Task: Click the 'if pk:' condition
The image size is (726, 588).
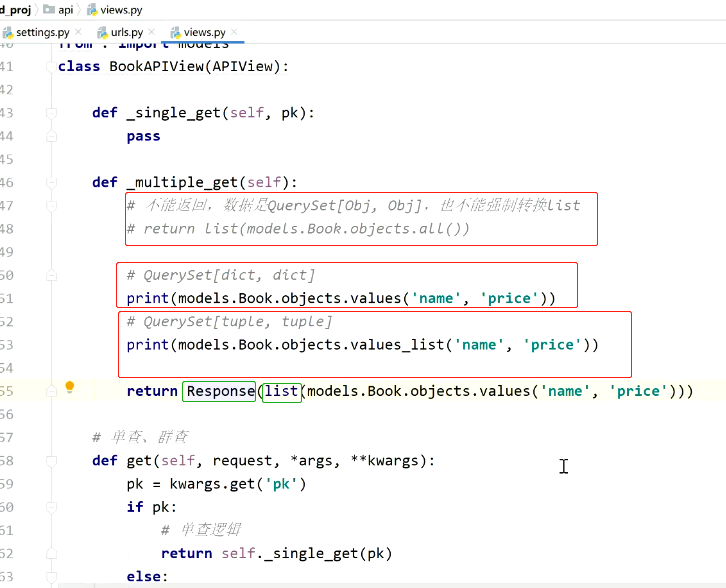Action: [152, 507]
